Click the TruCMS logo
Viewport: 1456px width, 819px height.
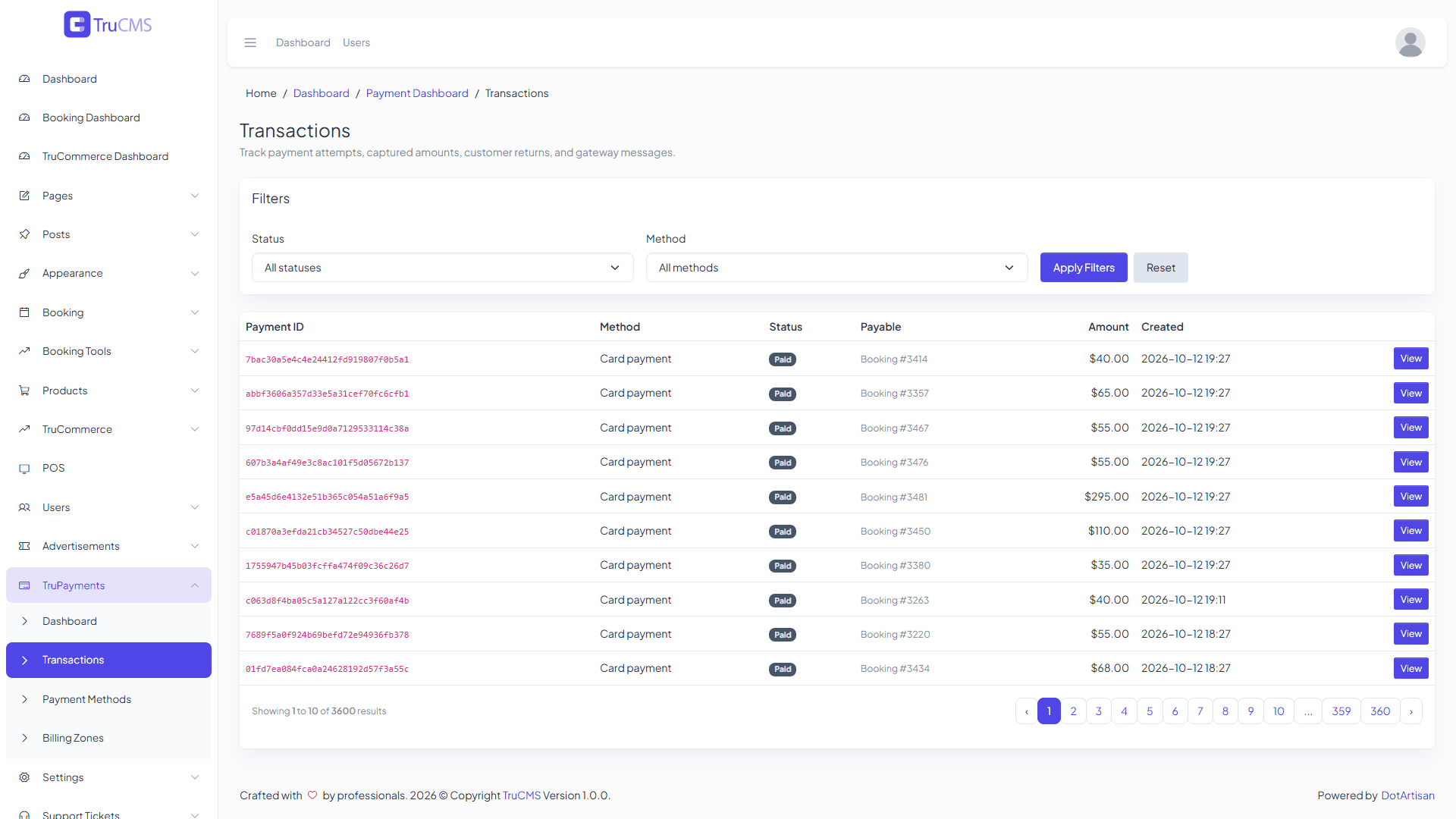[108, 25]
